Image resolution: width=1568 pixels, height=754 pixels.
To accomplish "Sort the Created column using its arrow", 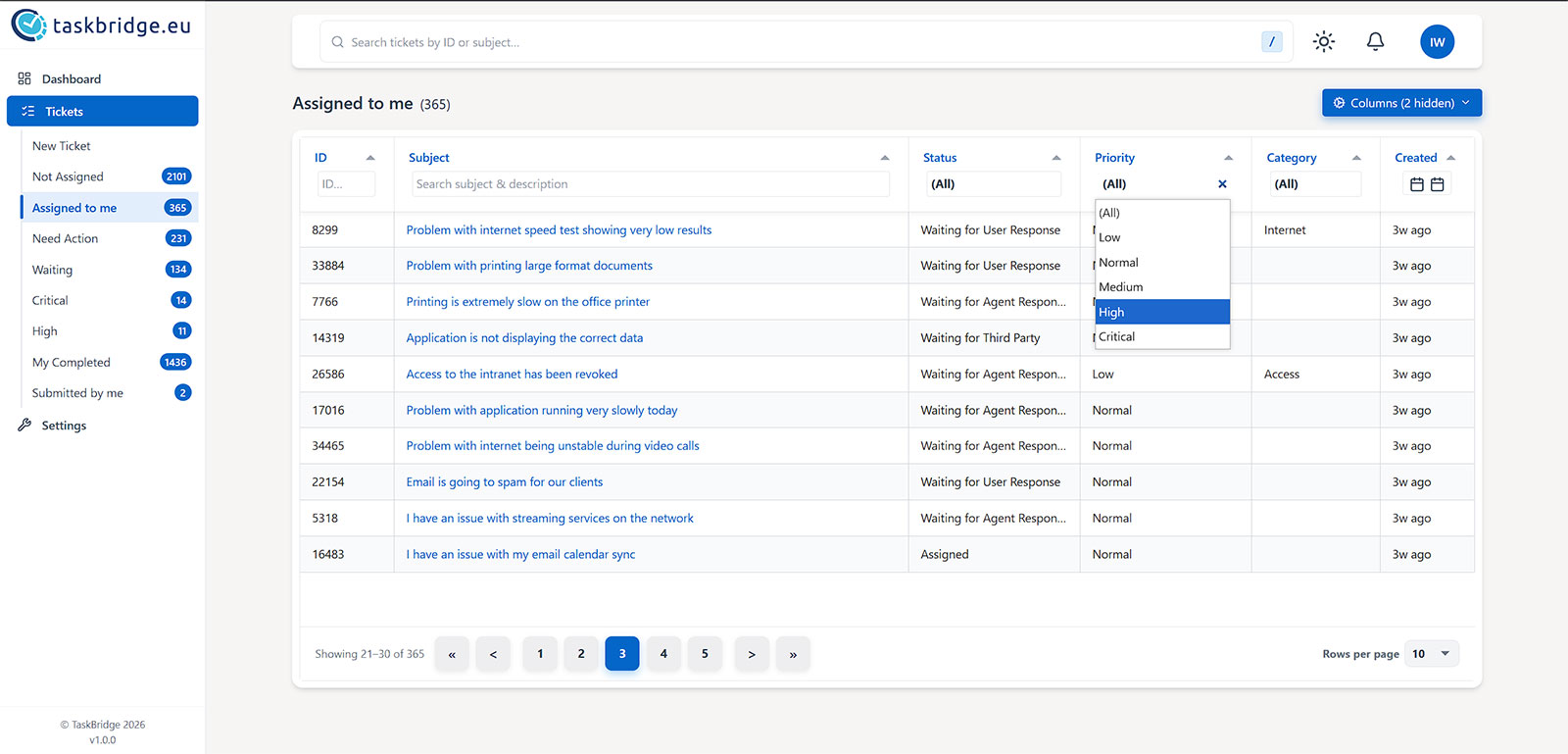I will click(x=1451, y=158).
